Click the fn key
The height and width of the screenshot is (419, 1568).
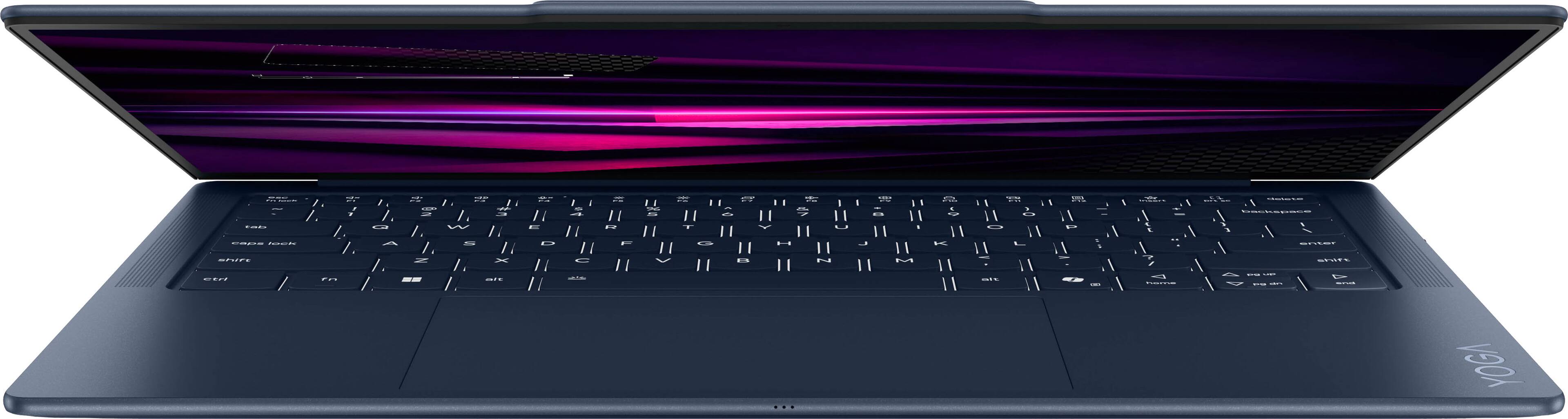click(329, 279)
